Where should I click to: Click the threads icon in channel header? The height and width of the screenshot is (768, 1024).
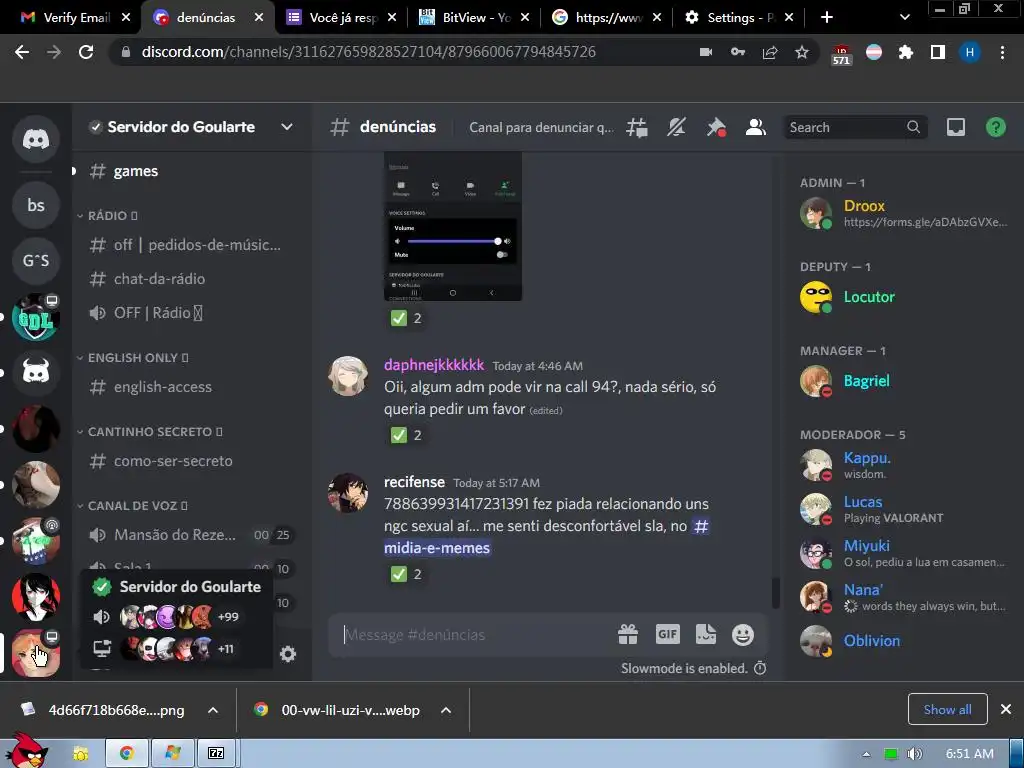pos(637,127)
